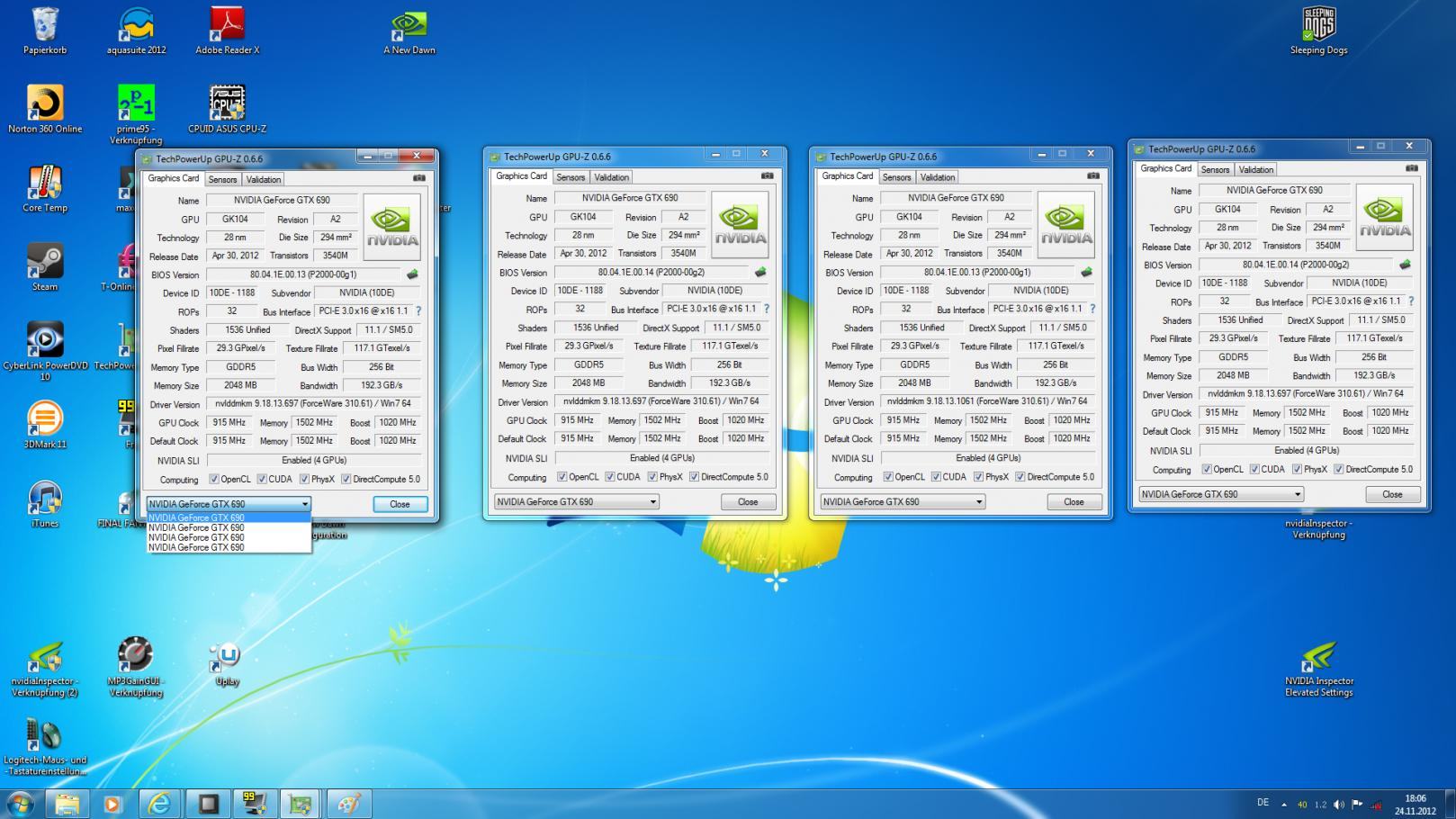
Task: Choose the highlighted GTX 690 entry in open list
Action: point(229,518)
